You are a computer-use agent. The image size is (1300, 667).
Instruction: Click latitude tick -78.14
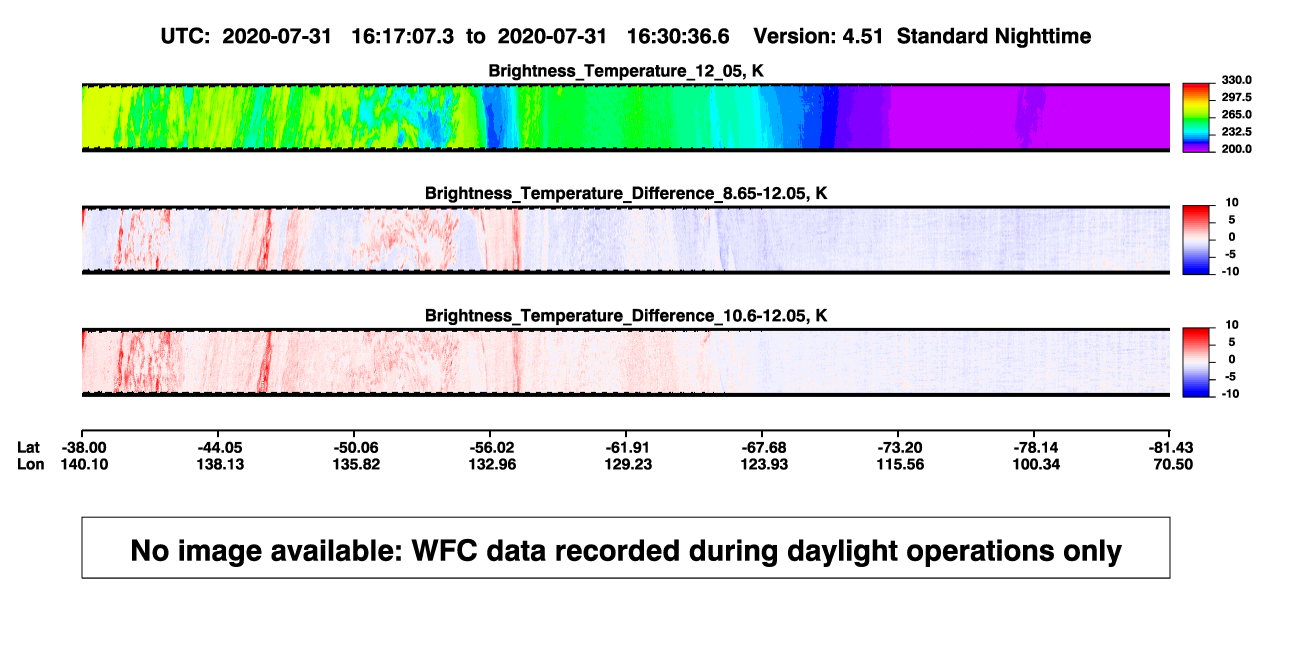[1036, 447]
